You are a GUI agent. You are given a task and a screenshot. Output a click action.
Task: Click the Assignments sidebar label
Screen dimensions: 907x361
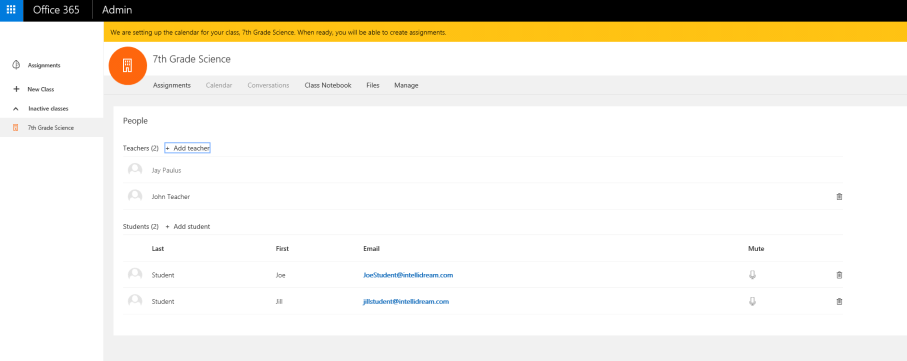[44, 65]
